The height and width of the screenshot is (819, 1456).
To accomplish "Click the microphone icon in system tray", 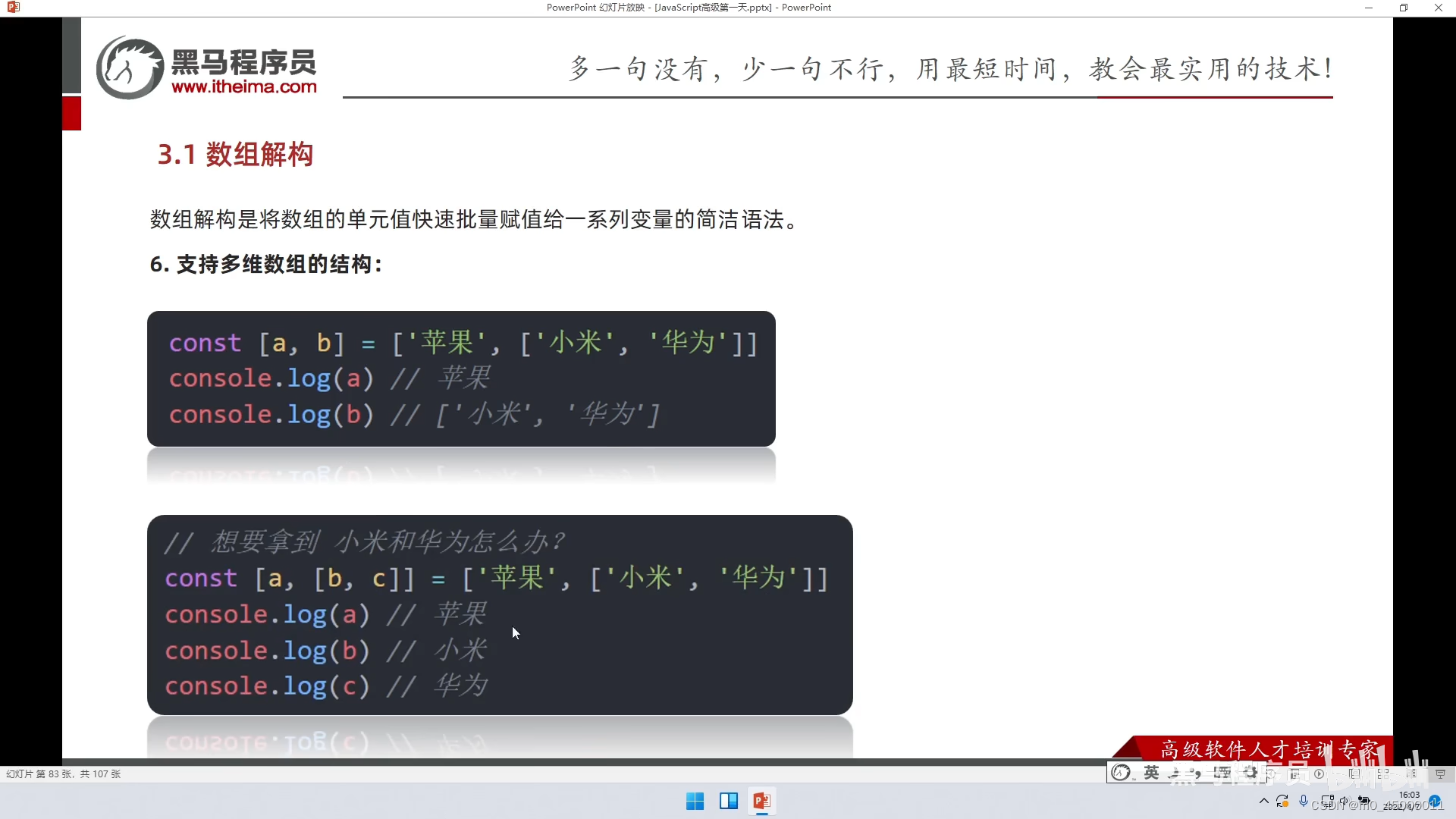I will tap(1303, 802).
